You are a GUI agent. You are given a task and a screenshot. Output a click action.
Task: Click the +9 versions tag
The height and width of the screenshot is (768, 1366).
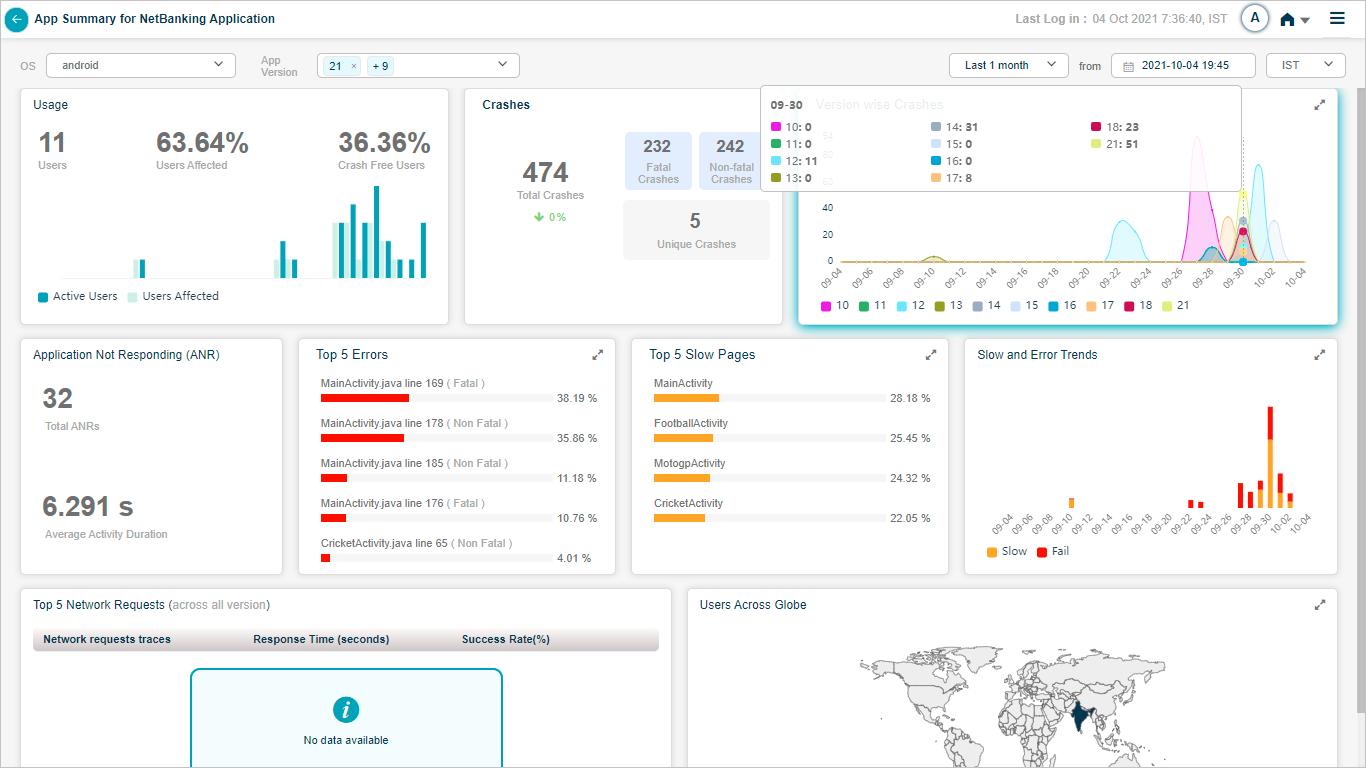point(381,66)
